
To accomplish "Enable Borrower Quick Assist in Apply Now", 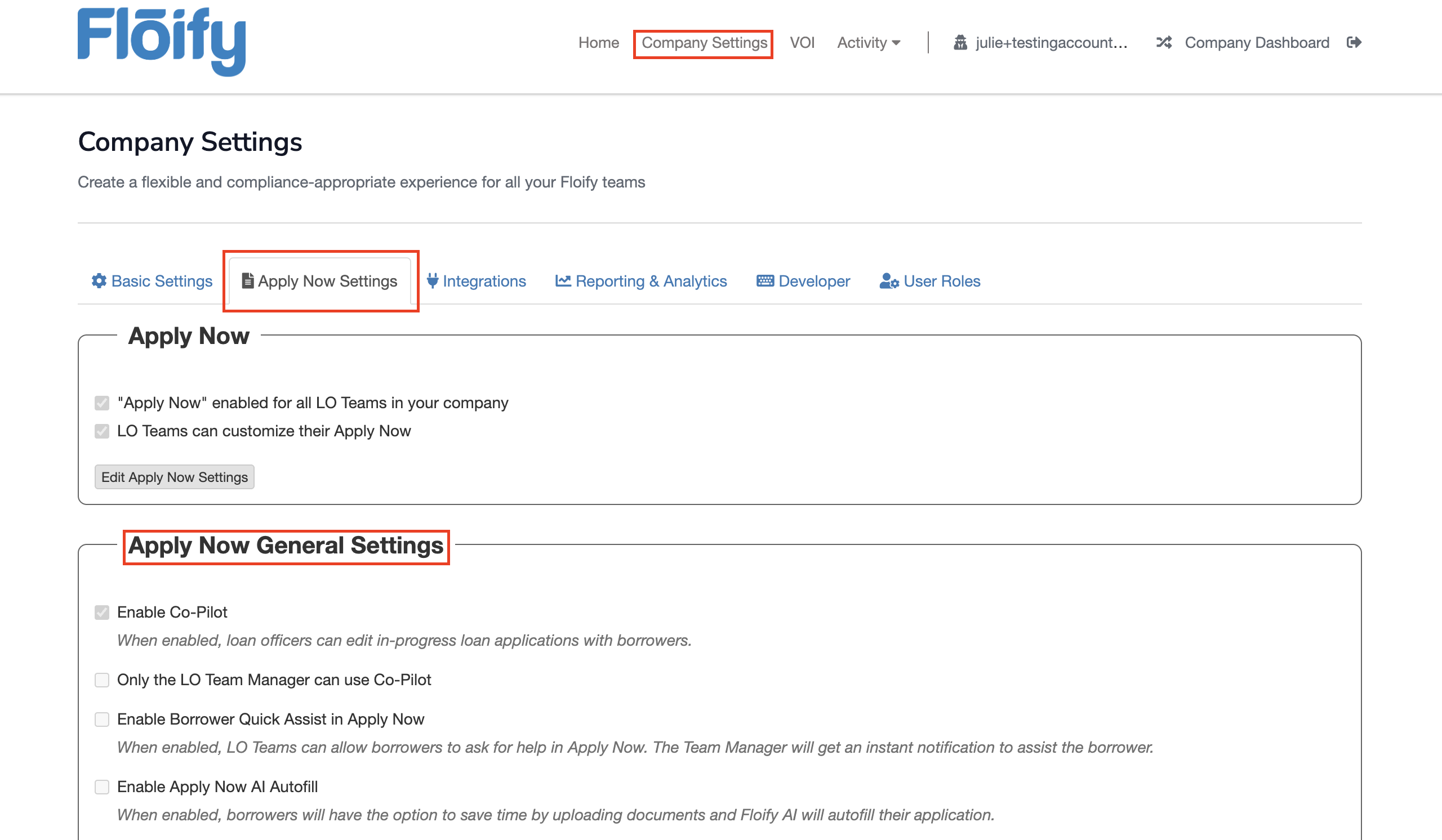I will point(102,720).
